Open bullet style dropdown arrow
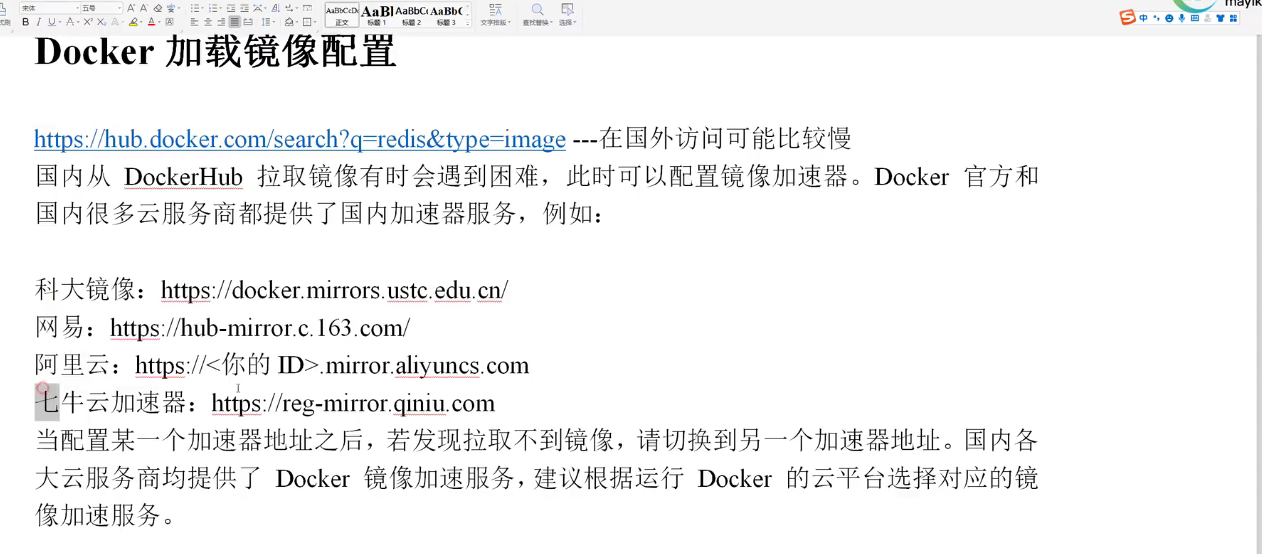This screenshot has width=1262, height=554. pyautogui.click(x=202, y=8)
